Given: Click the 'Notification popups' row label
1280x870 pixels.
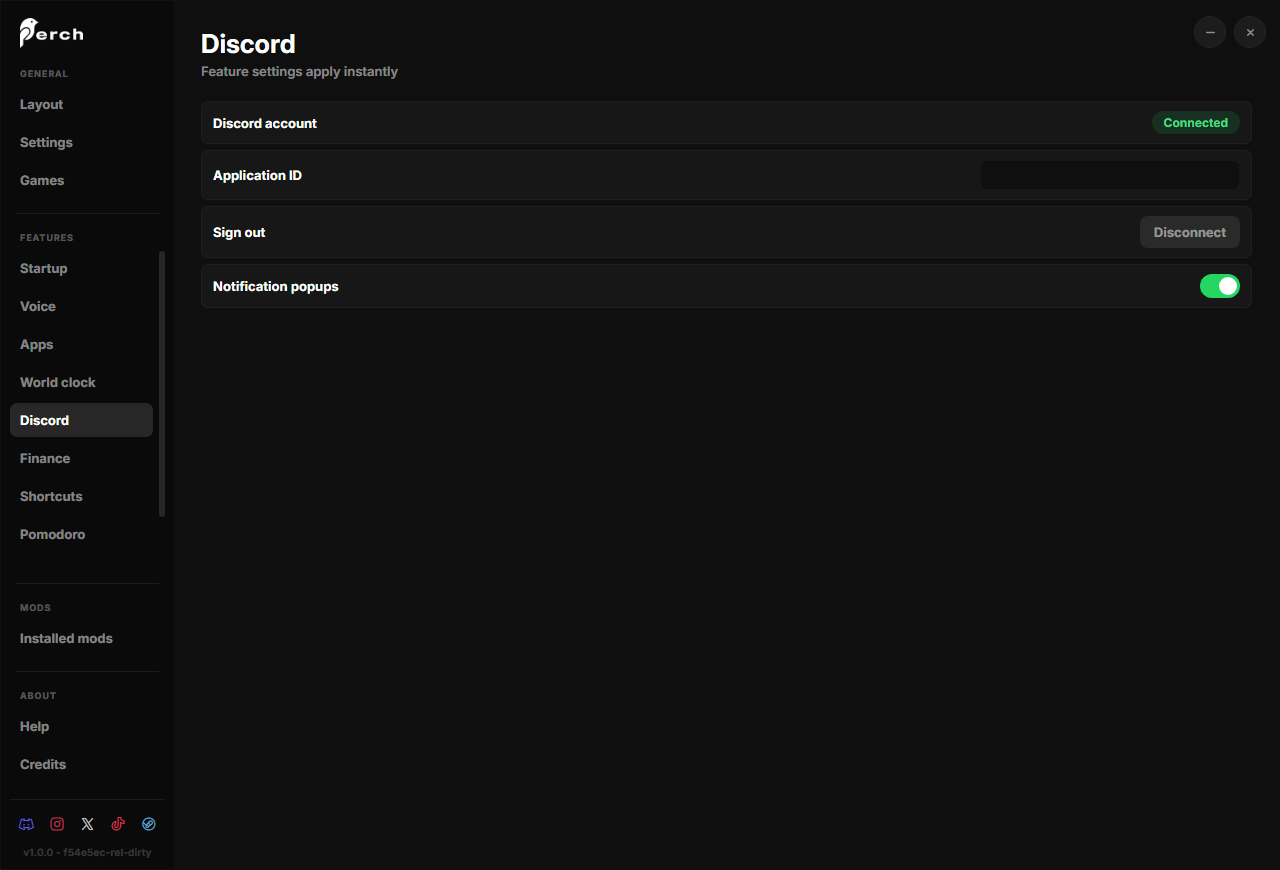Looking at the screenshot, I should 276,286.
